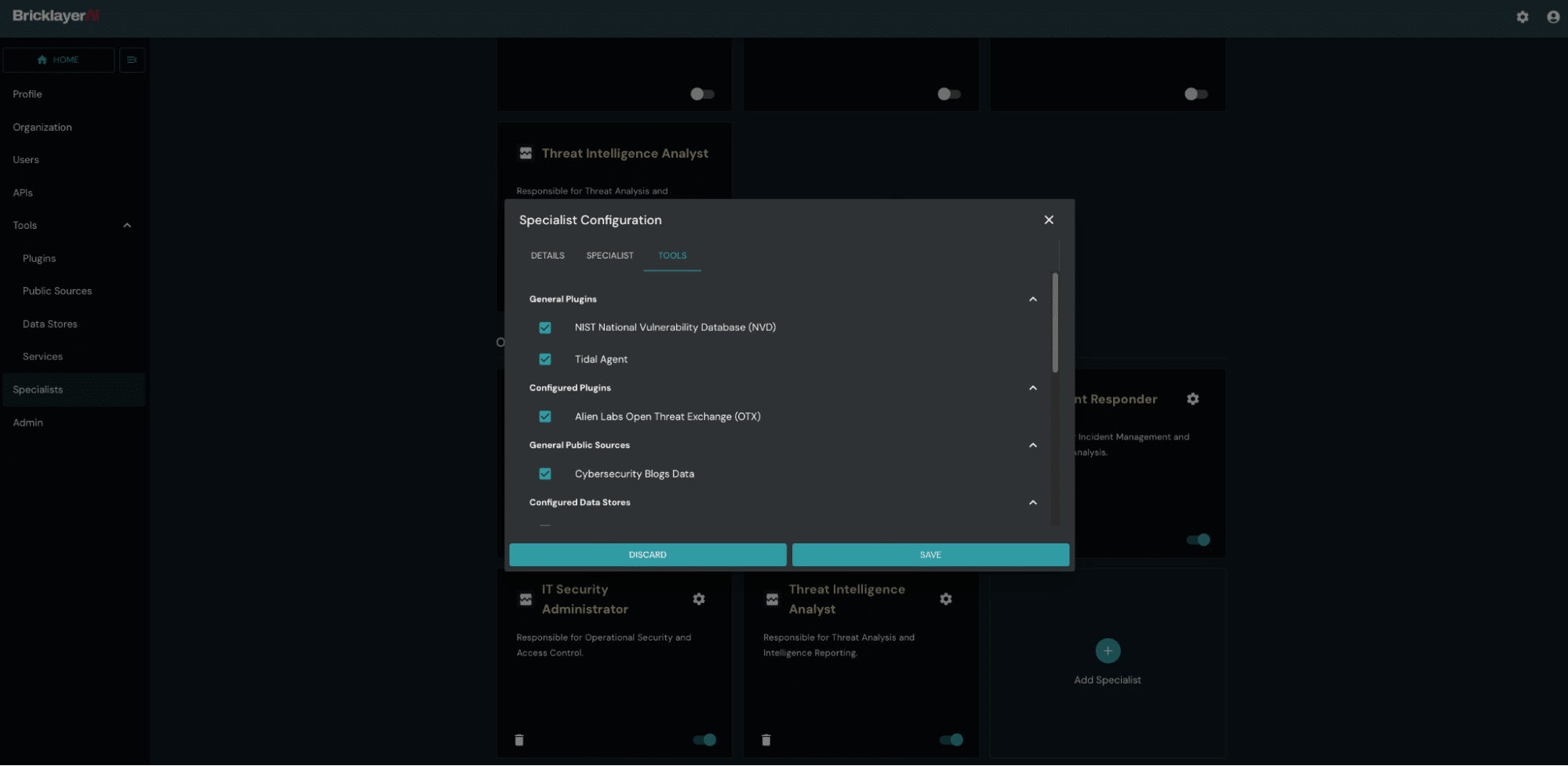The image size is (1568, 766).
Task: Uncheck NIST National Vulnerability Database (NVD)
Action: [545, 328]
